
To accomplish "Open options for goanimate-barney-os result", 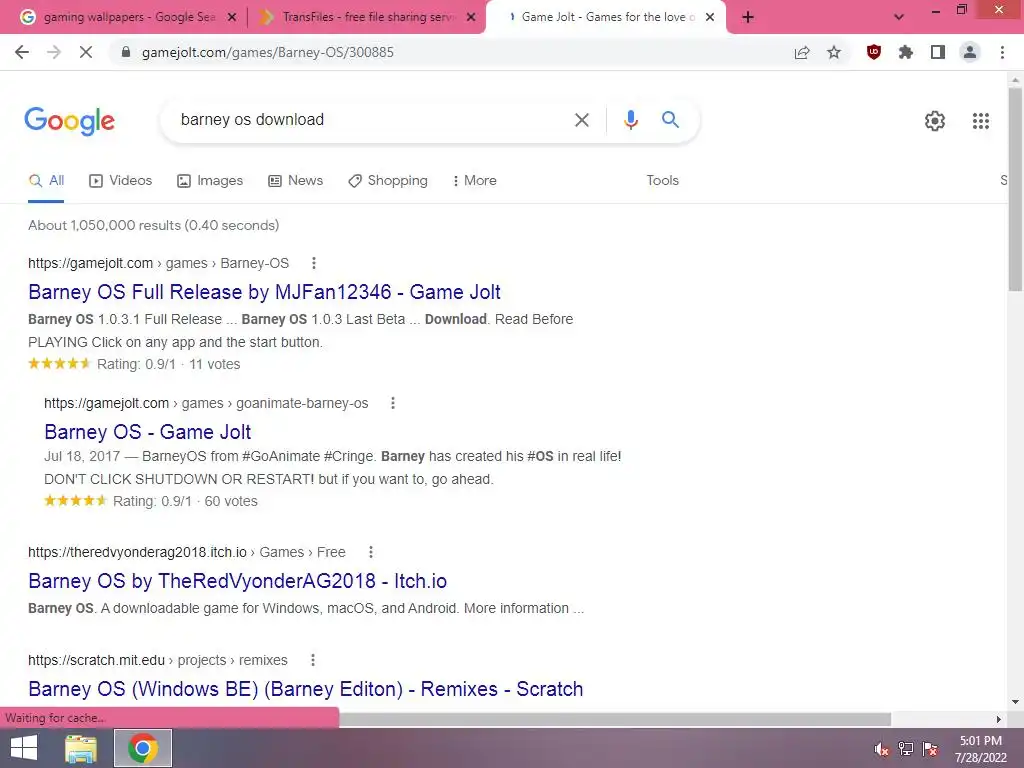I will [x=392, y=404].
